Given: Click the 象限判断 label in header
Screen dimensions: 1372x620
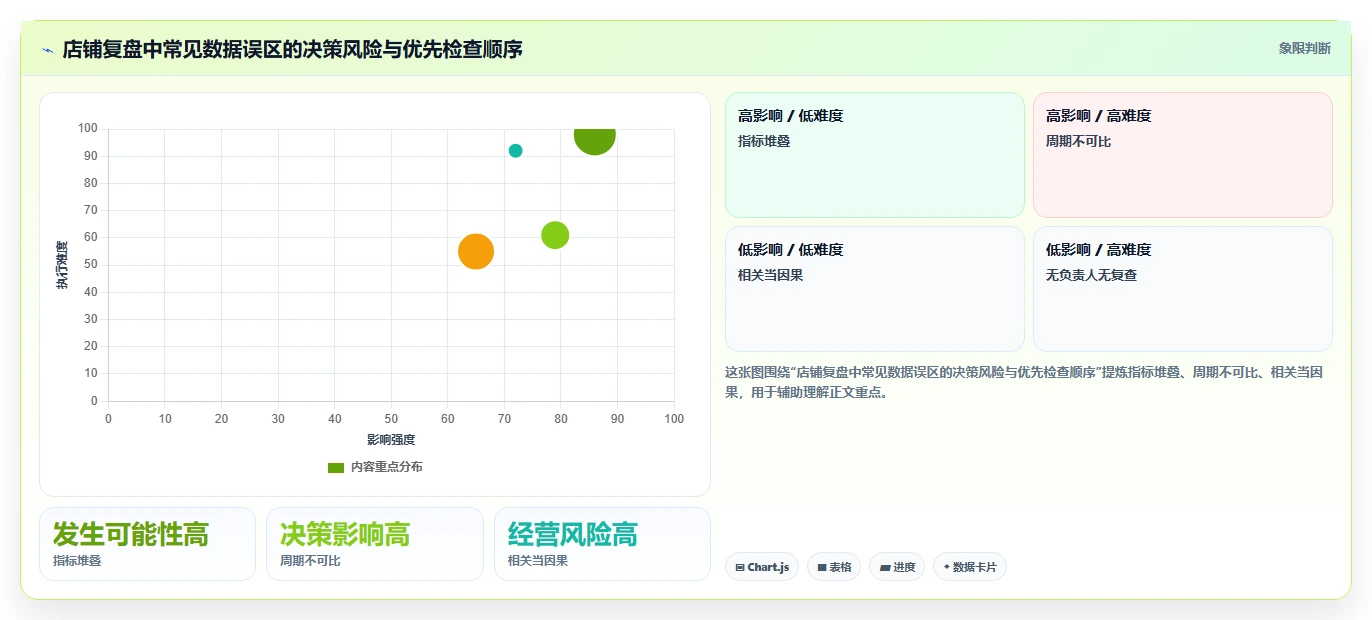Looking at the screenshot, I should [1304, 48].
